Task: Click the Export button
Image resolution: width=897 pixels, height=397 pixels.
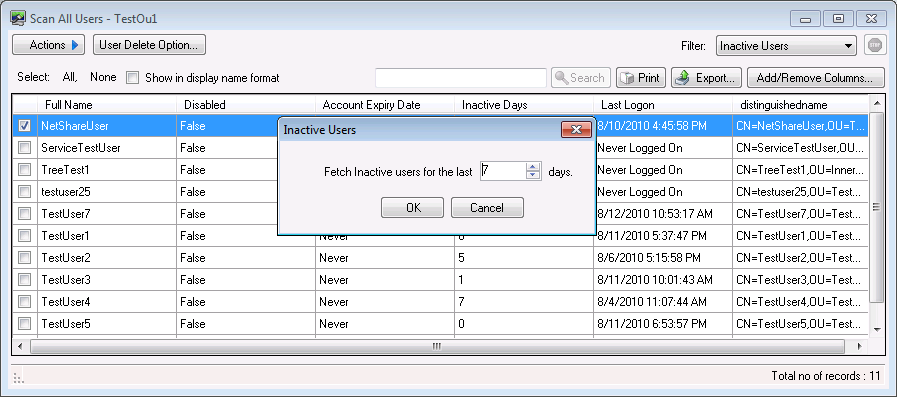Action: (707, 78)
